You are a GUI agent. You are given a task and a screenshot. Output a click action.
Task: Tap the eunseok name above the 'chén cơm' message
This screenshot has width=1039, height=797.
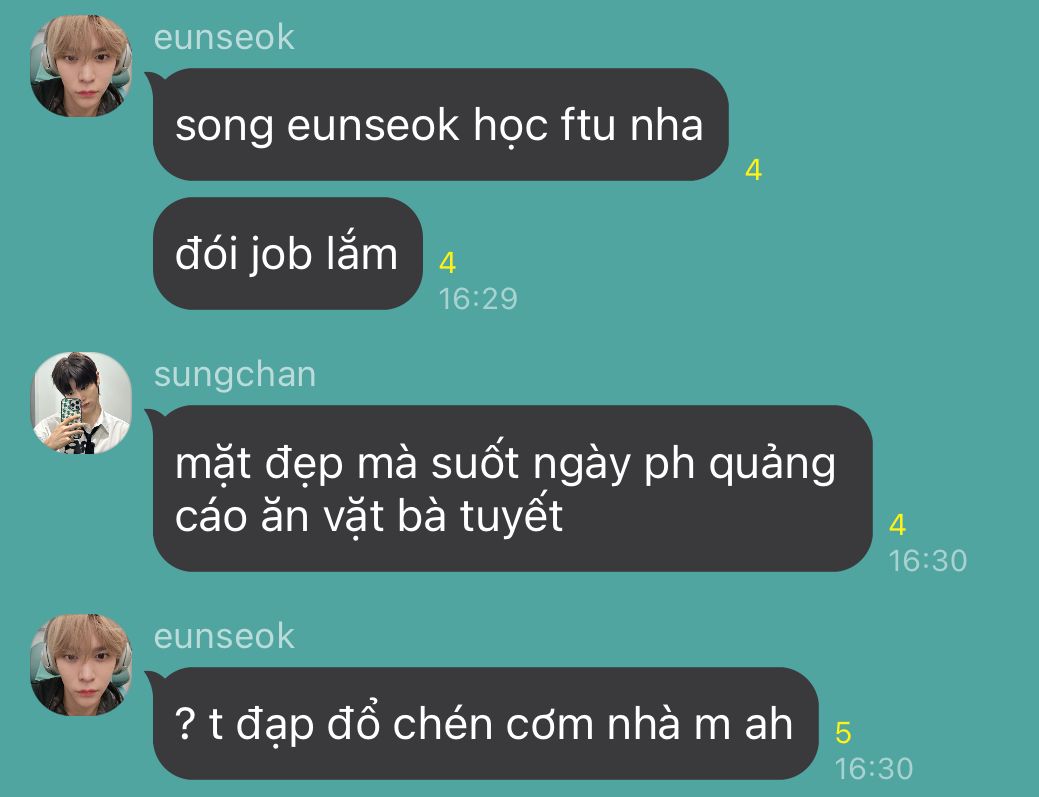tap(224, 636)
